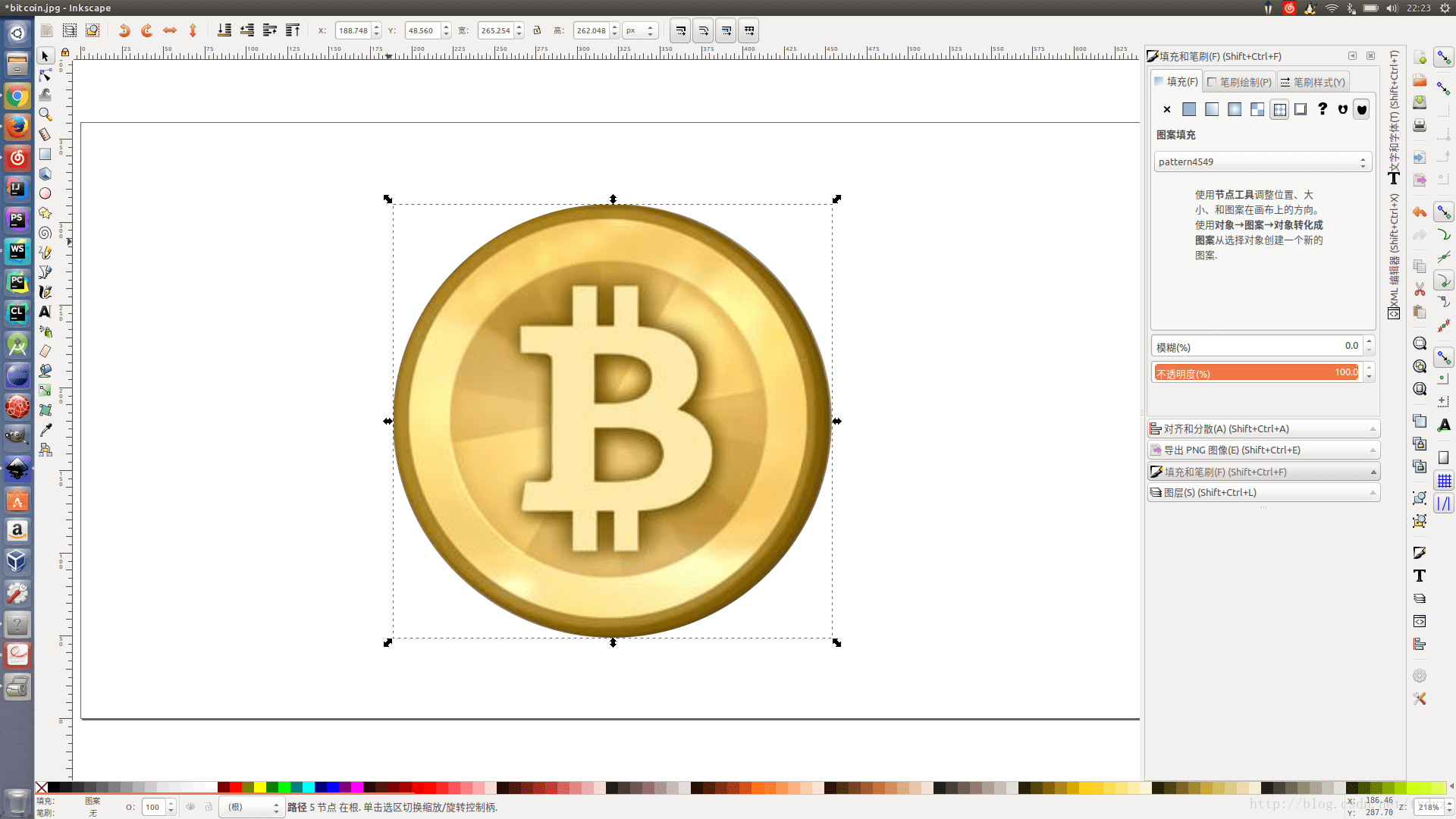This screenshot has height=819, width=1456.
Task: Open document properties wrench icon
Action: 1420,698
